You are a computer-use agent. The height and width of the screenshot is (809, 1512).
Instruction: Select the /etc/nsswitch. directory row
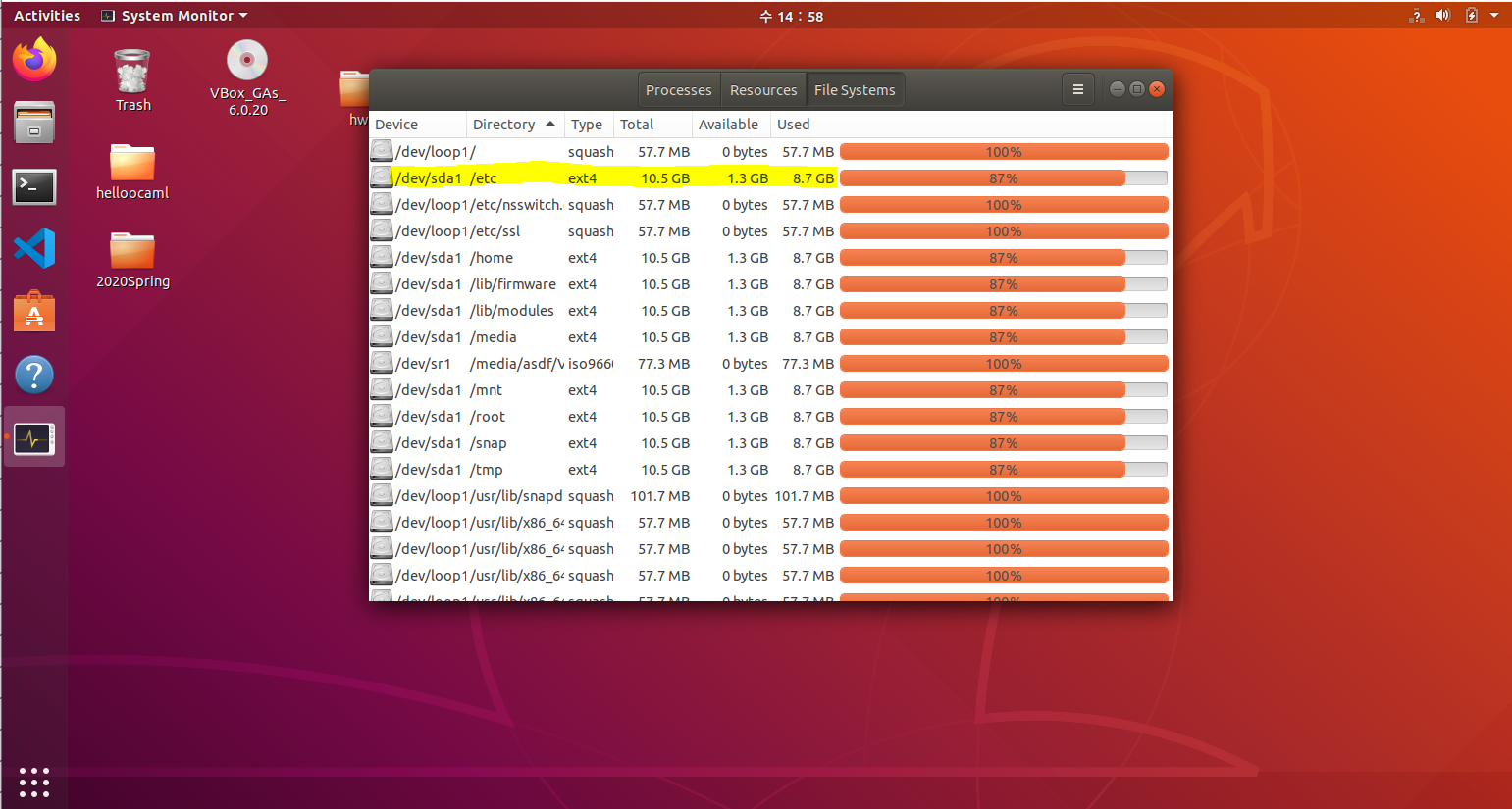pyautogui.click(x=770, y=204)
